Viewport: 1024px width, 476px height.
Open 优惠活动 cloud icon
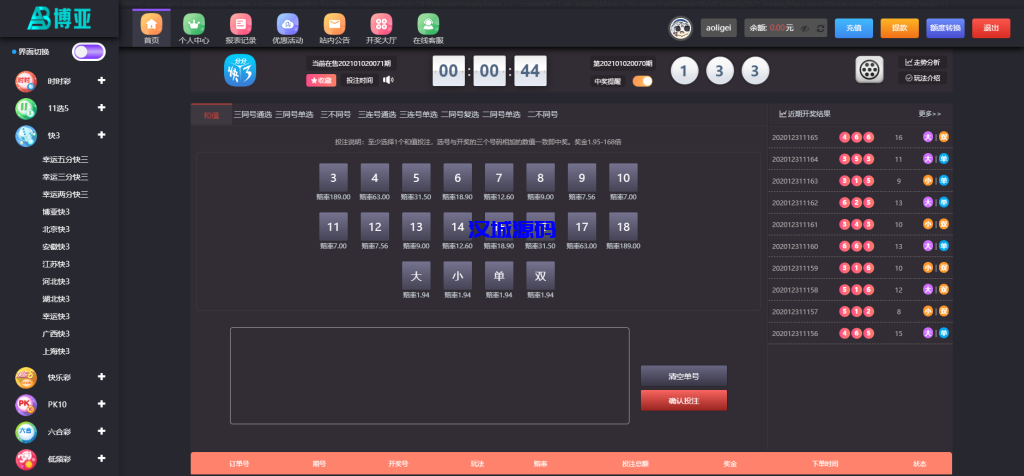click(x=287, y=24)
